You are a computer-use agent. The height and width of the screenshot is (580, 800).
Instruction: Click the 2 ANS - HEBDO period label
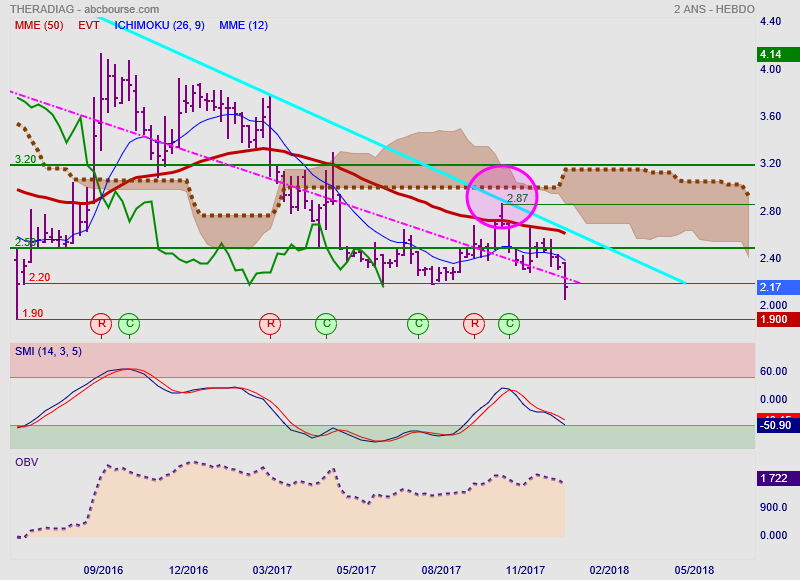[x=714, y=9]
